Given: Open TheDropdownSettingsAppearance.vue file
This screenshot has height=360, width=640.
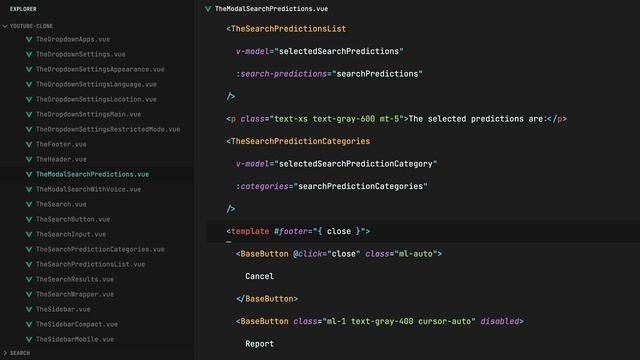Looking at the screenshot, I should (100, 69).
